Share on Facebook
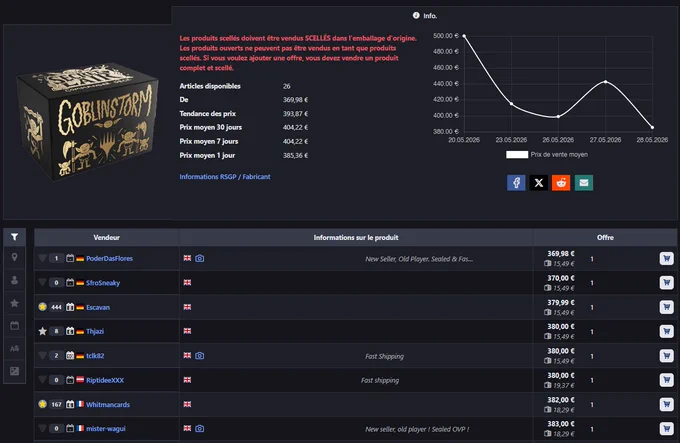 516,182
